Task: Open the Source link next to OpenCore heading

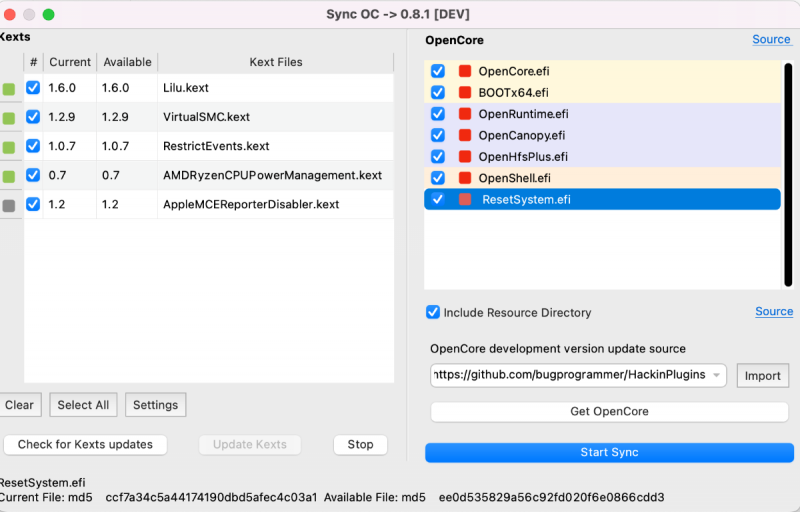Action: click(x=771, y=40)
